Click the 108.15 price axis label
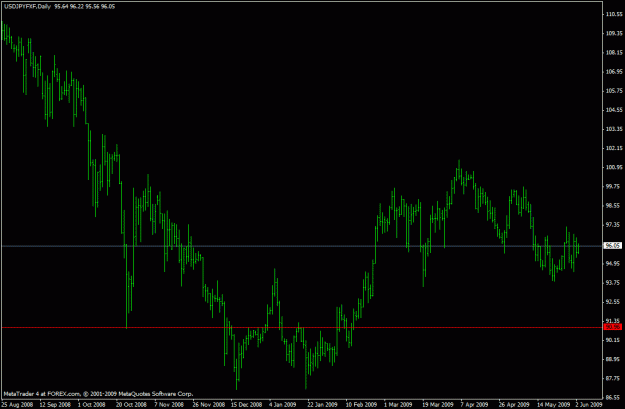 point(614,53)
